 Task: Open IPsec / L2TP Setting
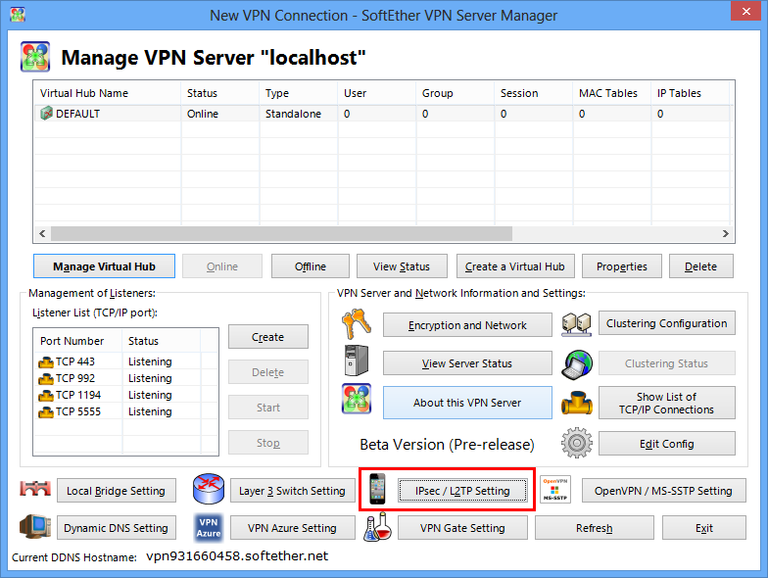pos(463,490)
